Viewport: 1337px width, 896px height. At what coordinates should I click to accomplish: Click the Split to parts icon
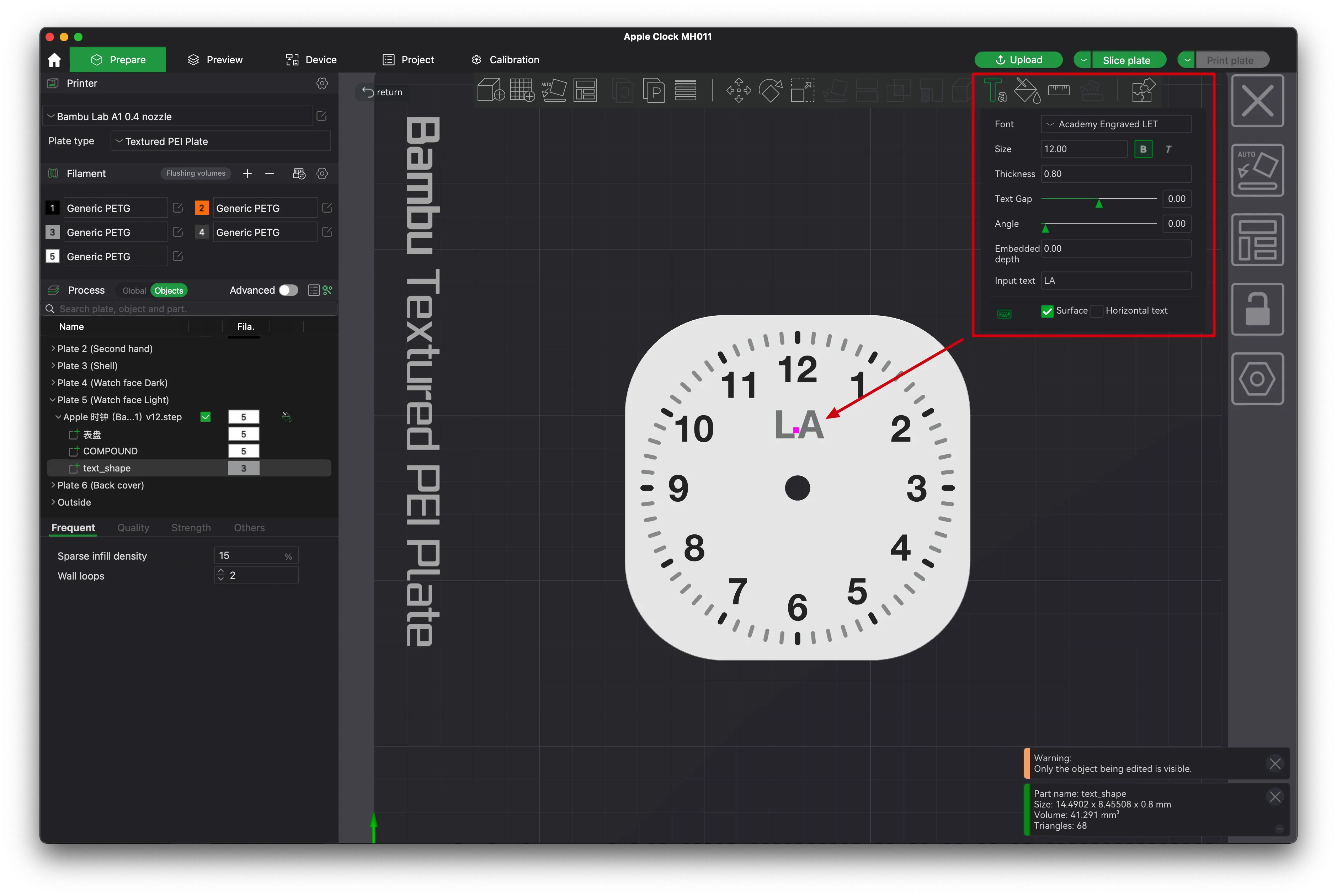654,90
